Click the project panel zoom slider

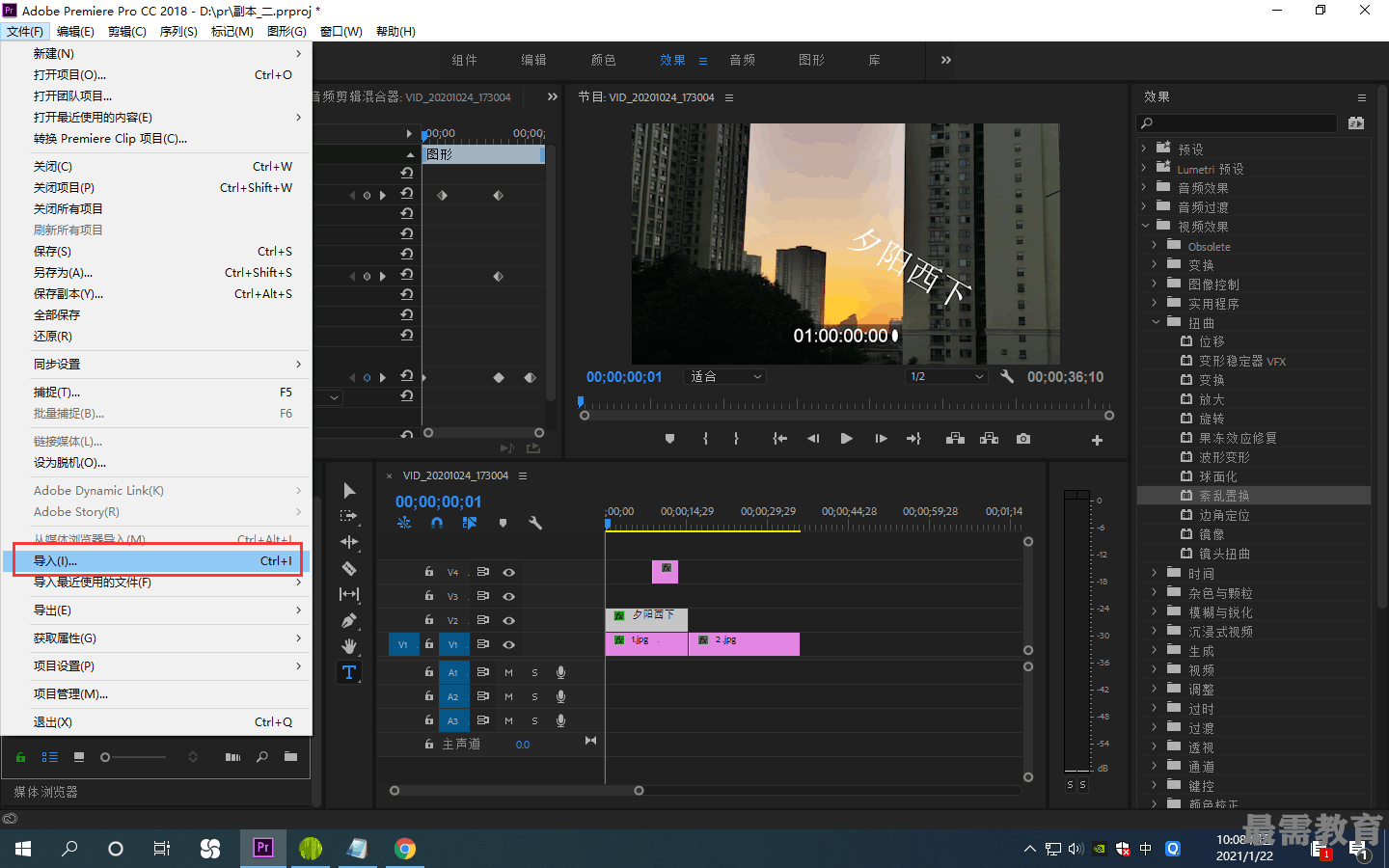(134, 757)
